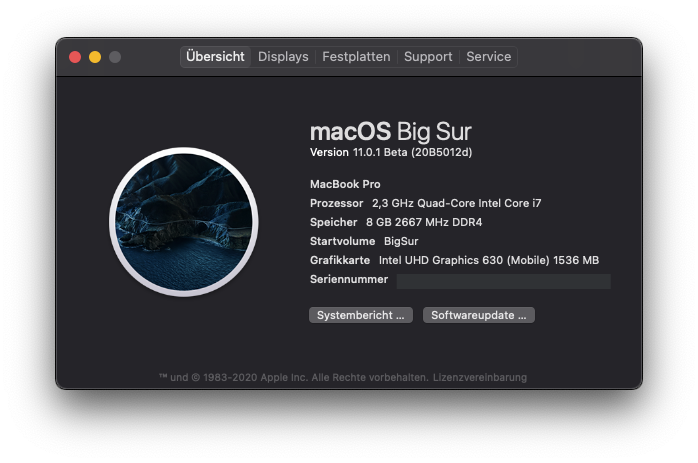Click memory value 8 GB 2667 MHz DDR4
The width and height of the screenshot is (698, 463).
(424, 222)
